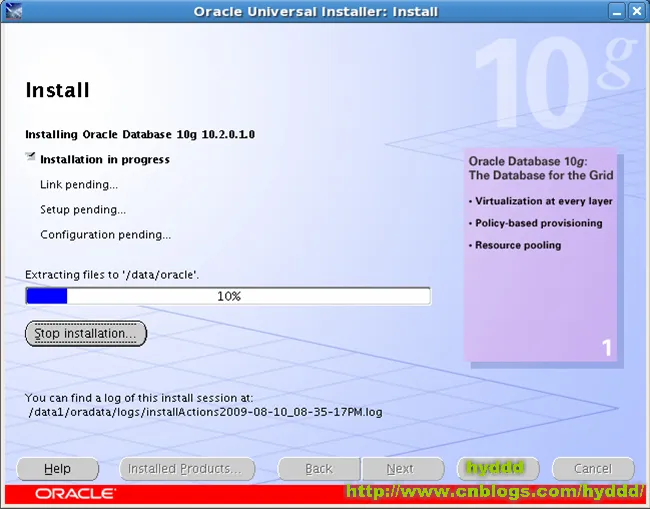Open Help for the installer
This screenshot has height=509, width=650.
58,469
